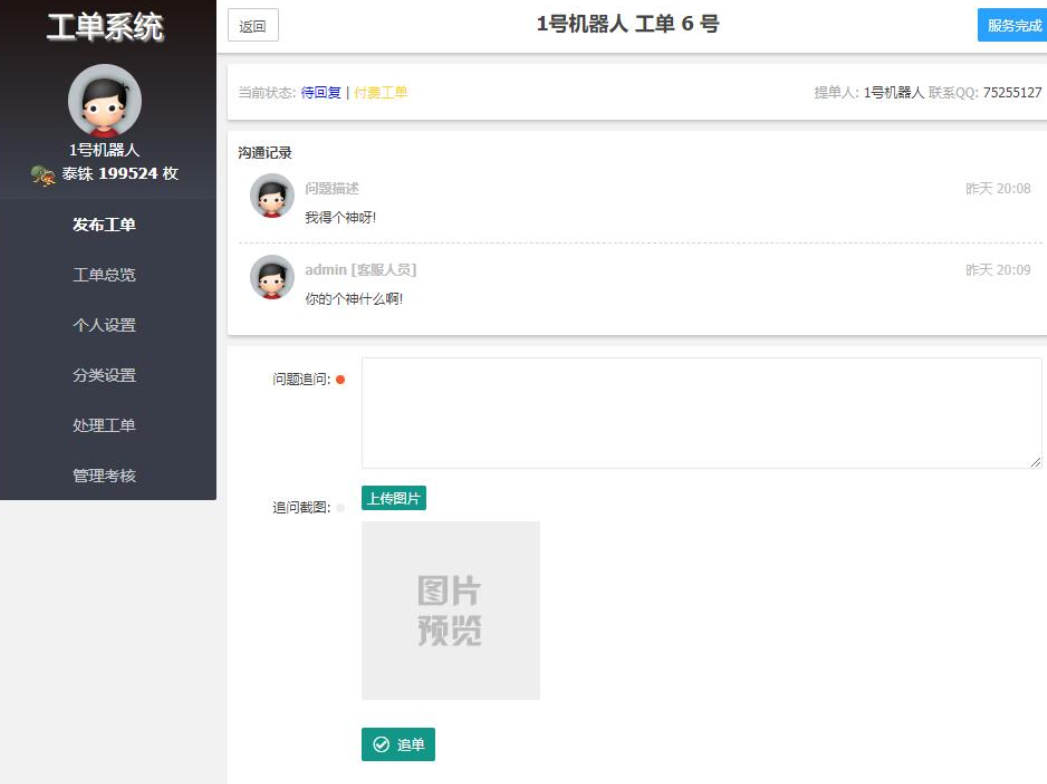Viewport: 1047px width, 784px height.
Task: Click the avatar beside admin reply
Action: [x=272, y=277]
